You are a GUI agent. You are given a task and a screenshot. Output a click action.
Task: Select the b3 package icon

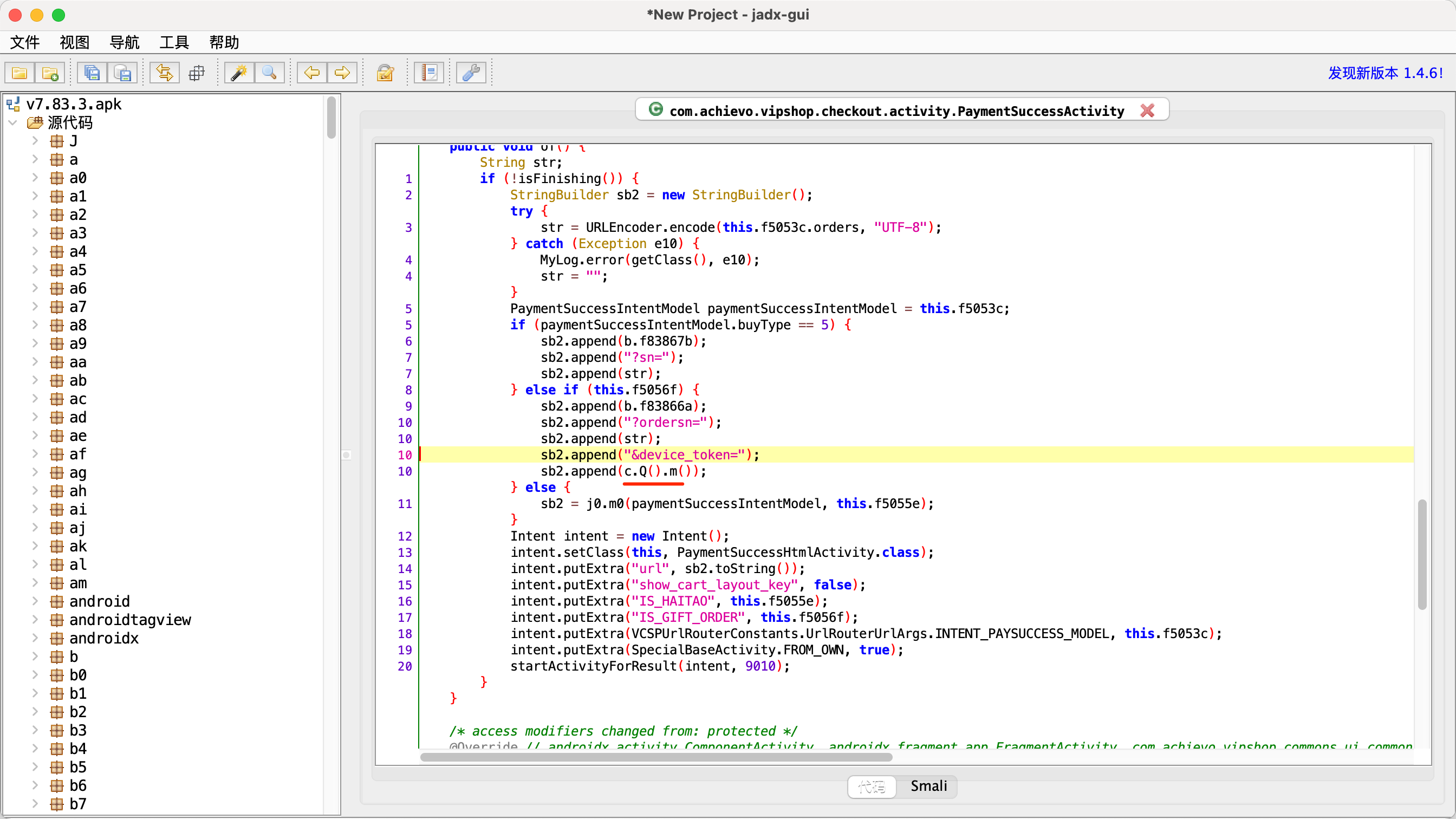56,730
